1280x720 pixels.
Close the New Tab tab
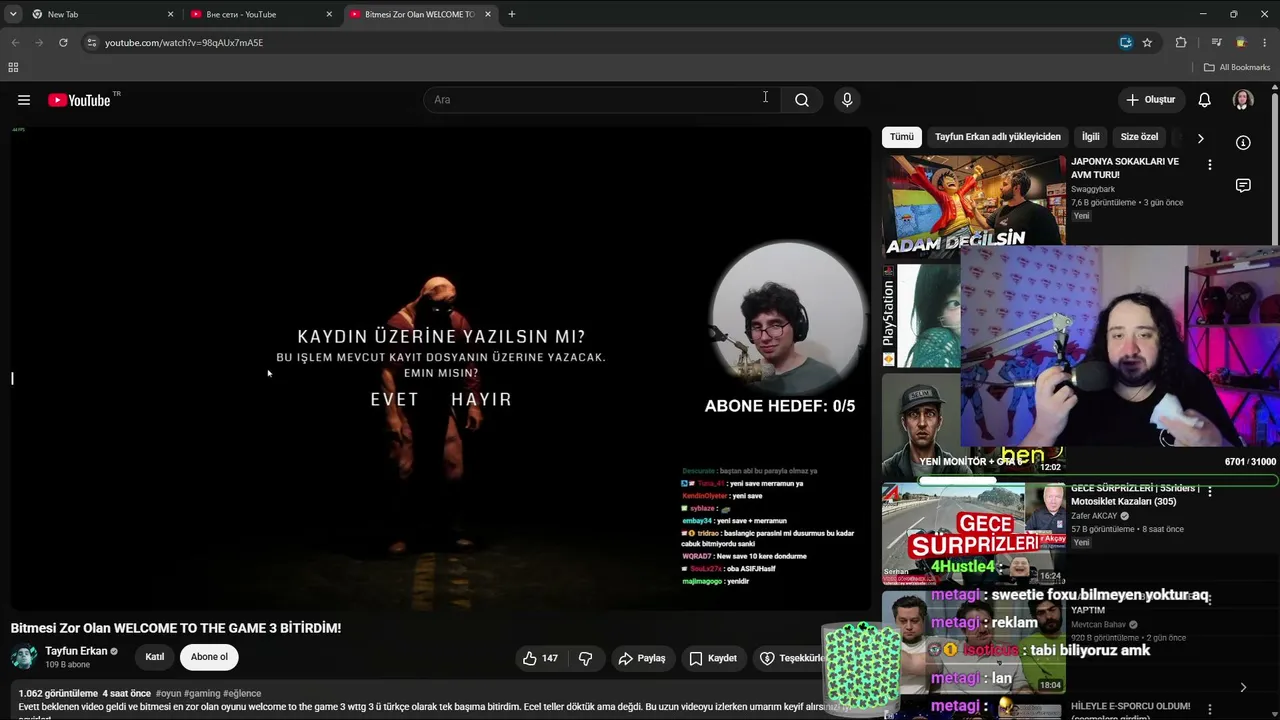[x=171, y=14]
